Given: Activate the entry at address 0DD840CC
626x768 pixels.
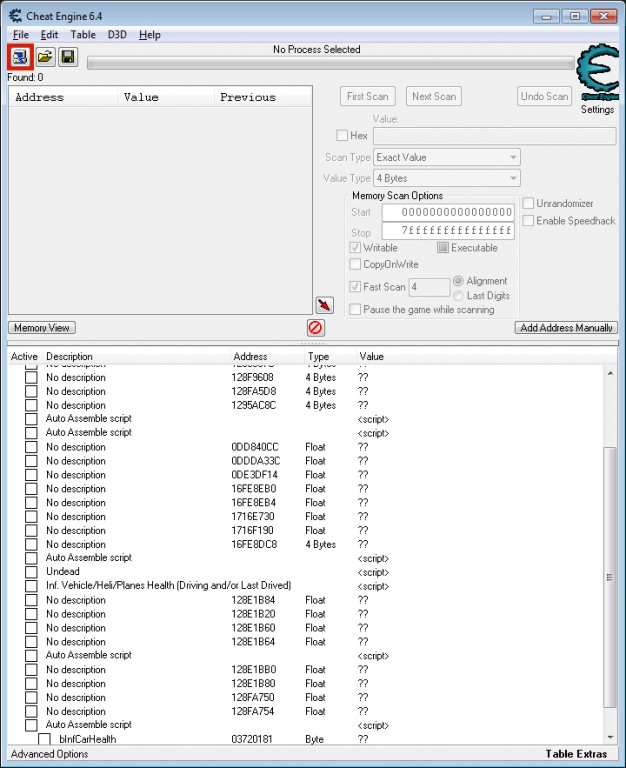Looking at the screenshot, I should [31, 447].
